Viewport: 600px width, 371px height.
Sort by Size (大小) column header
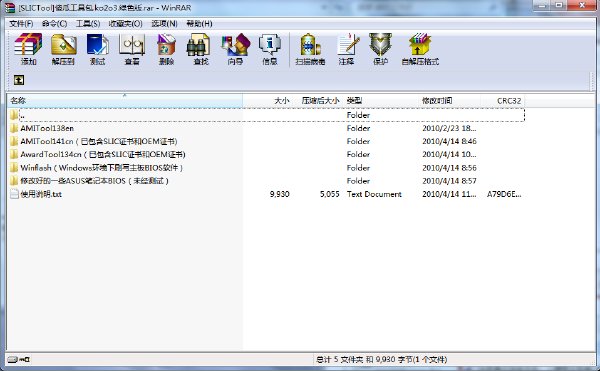pos(267,101)
